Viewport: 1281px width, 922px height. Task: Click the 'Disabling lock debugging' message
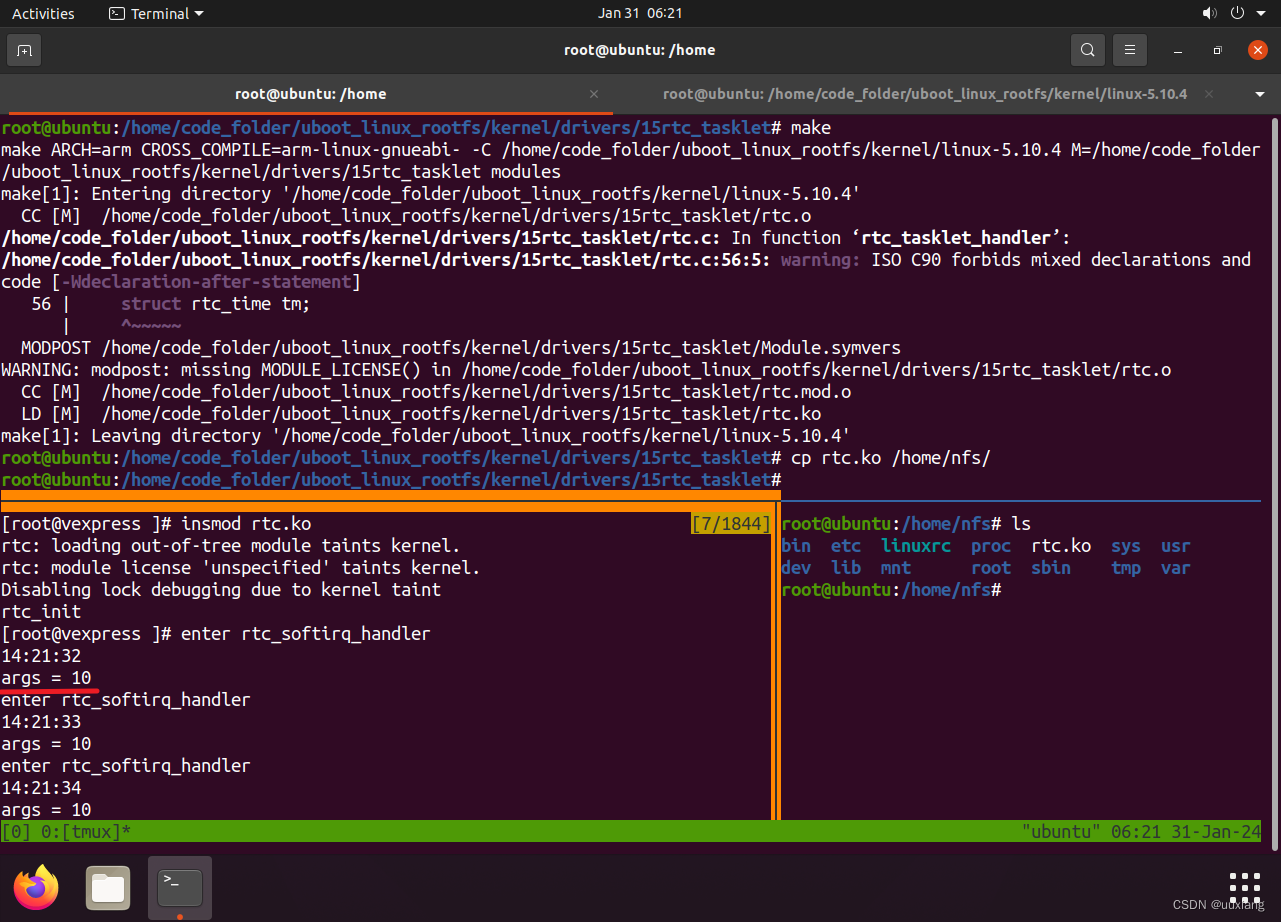[x=221, y=590]
